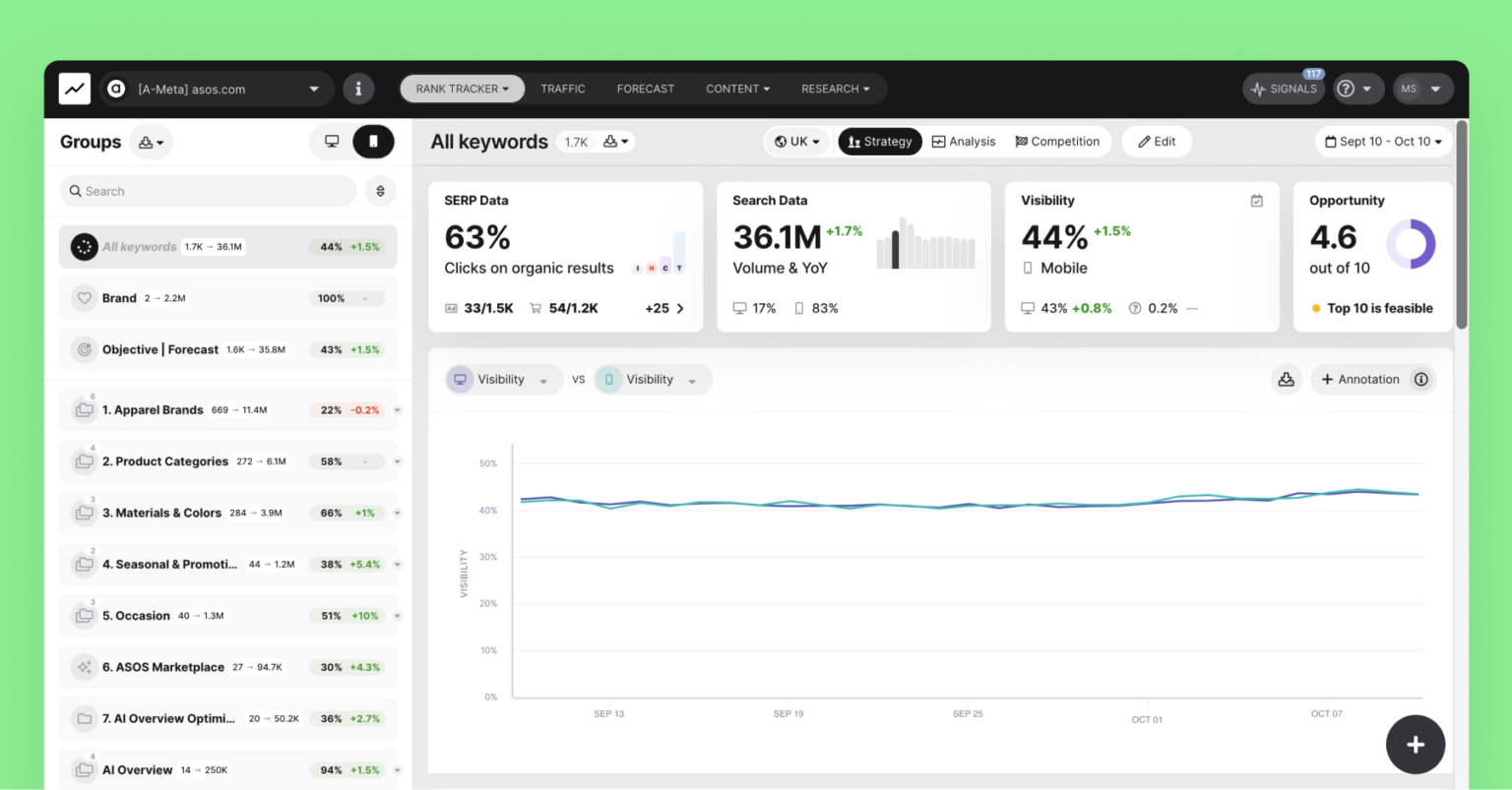Click inside the Groups search field
Viewport: 1512px width, 790px height.
pos(207,191)
